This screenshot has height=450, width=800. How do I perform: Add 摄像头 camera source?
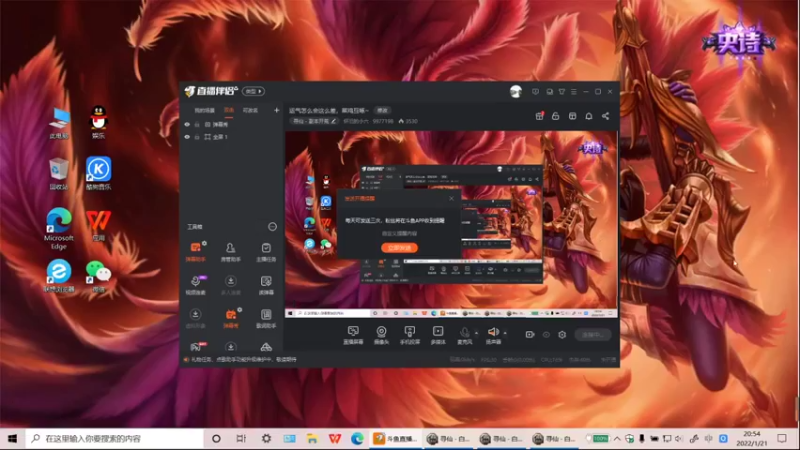coord(381,335)
